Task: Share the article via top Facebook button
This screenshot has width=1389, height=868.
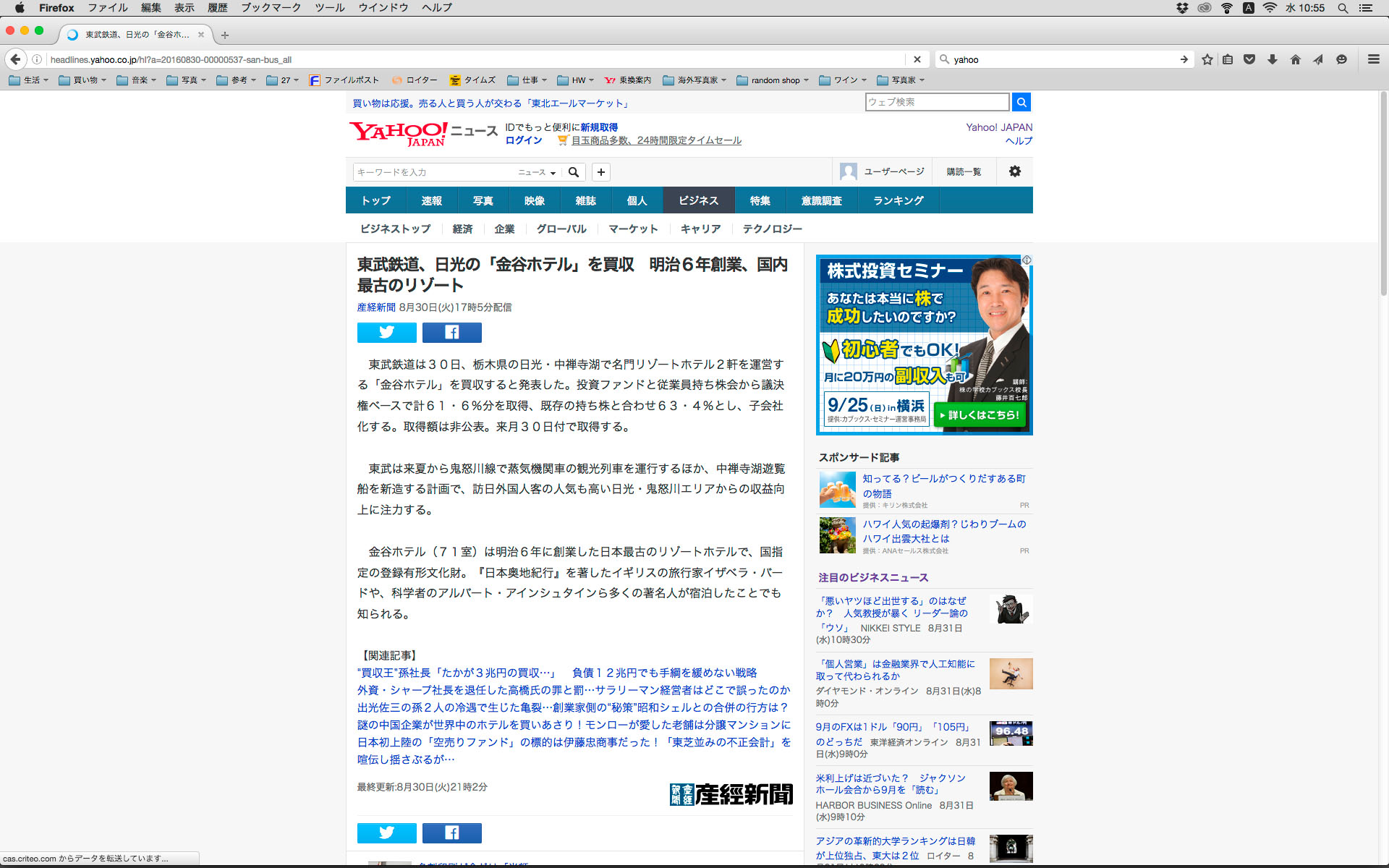Action: [x=451, y=332]
